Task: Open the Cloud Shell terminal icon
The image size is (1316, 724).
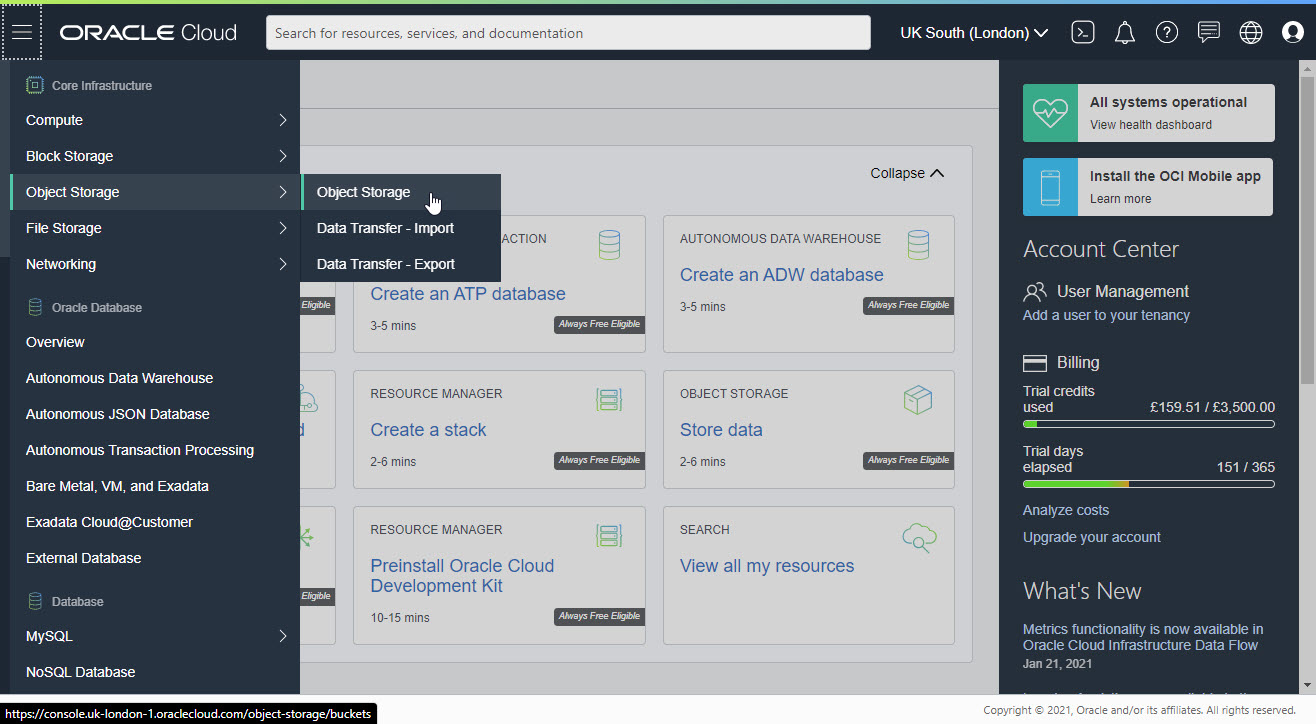Action: 1082,32
